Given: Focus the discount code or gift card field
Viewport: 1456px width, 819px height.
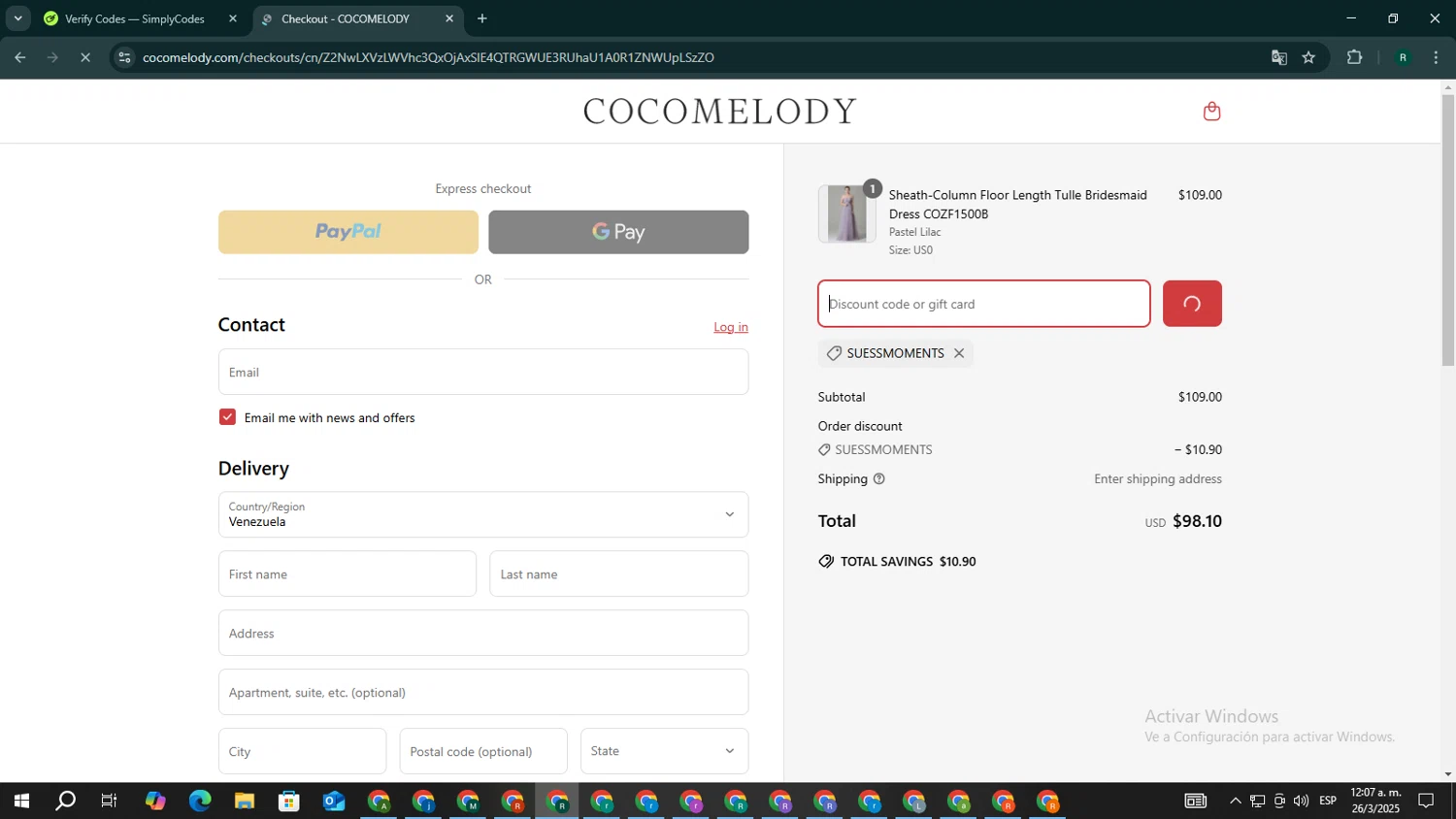Looking at the screenshot, I should click(984, 304).
